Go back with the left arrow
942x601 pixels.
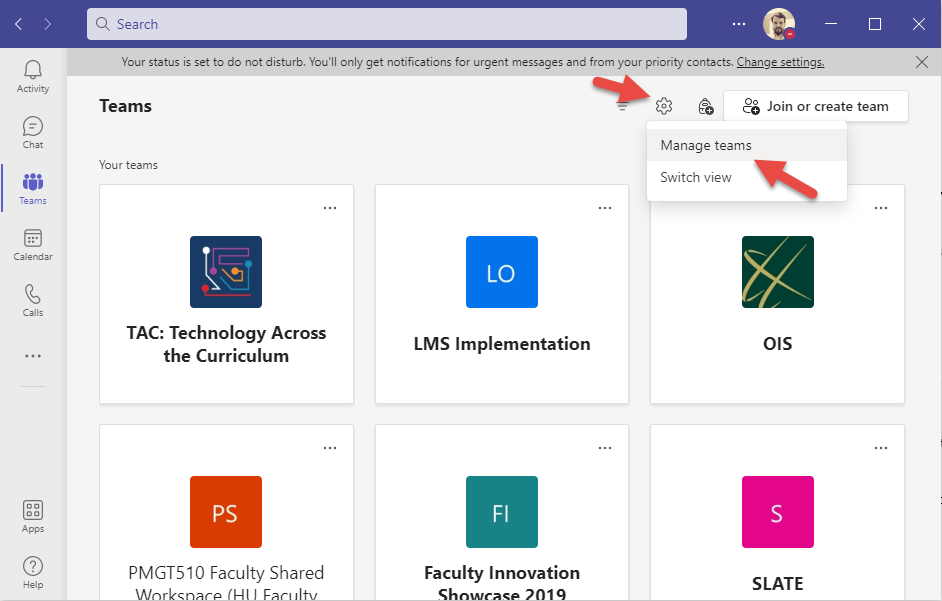(x=19, y=24)
